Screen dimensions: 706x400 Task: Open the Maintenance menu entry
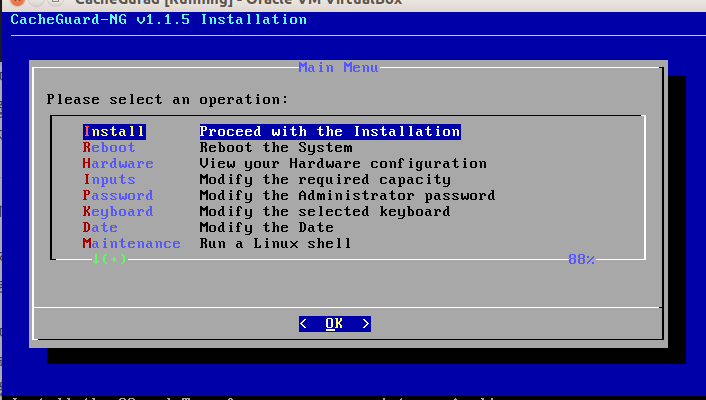click(x=131, y=244)
